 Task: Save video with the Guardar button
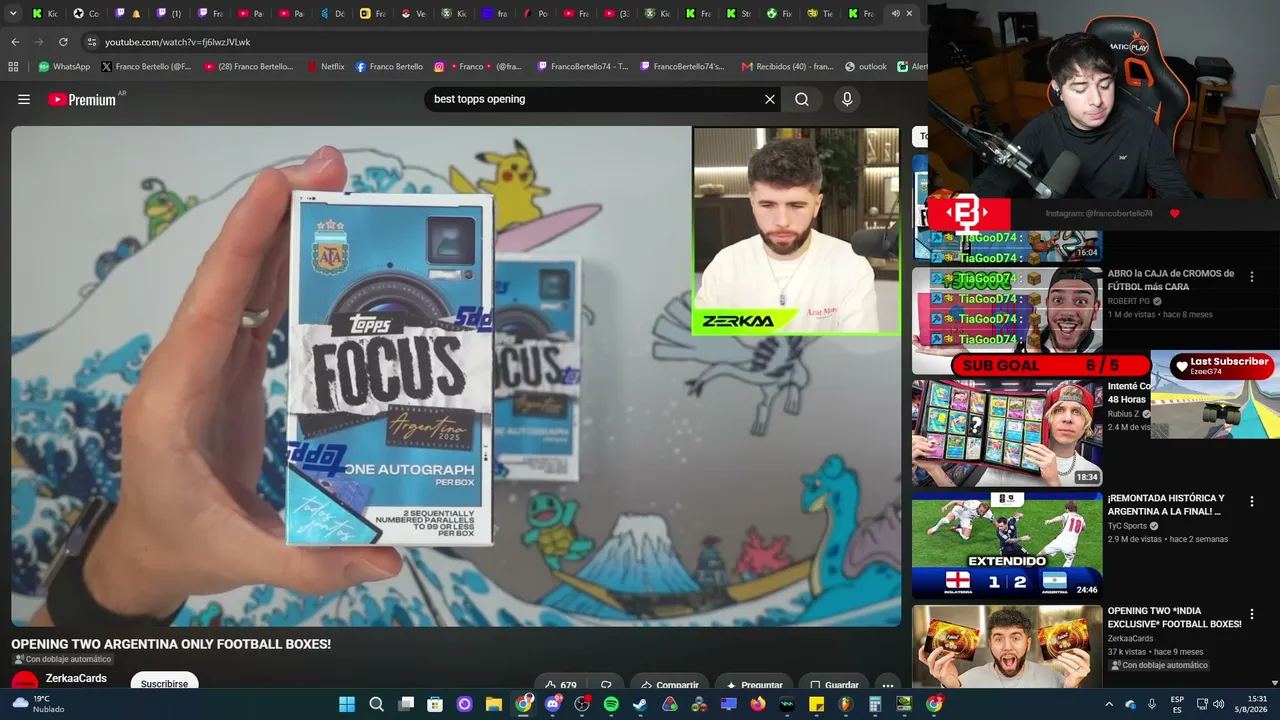pyautogui.click(x=834, y=685)
